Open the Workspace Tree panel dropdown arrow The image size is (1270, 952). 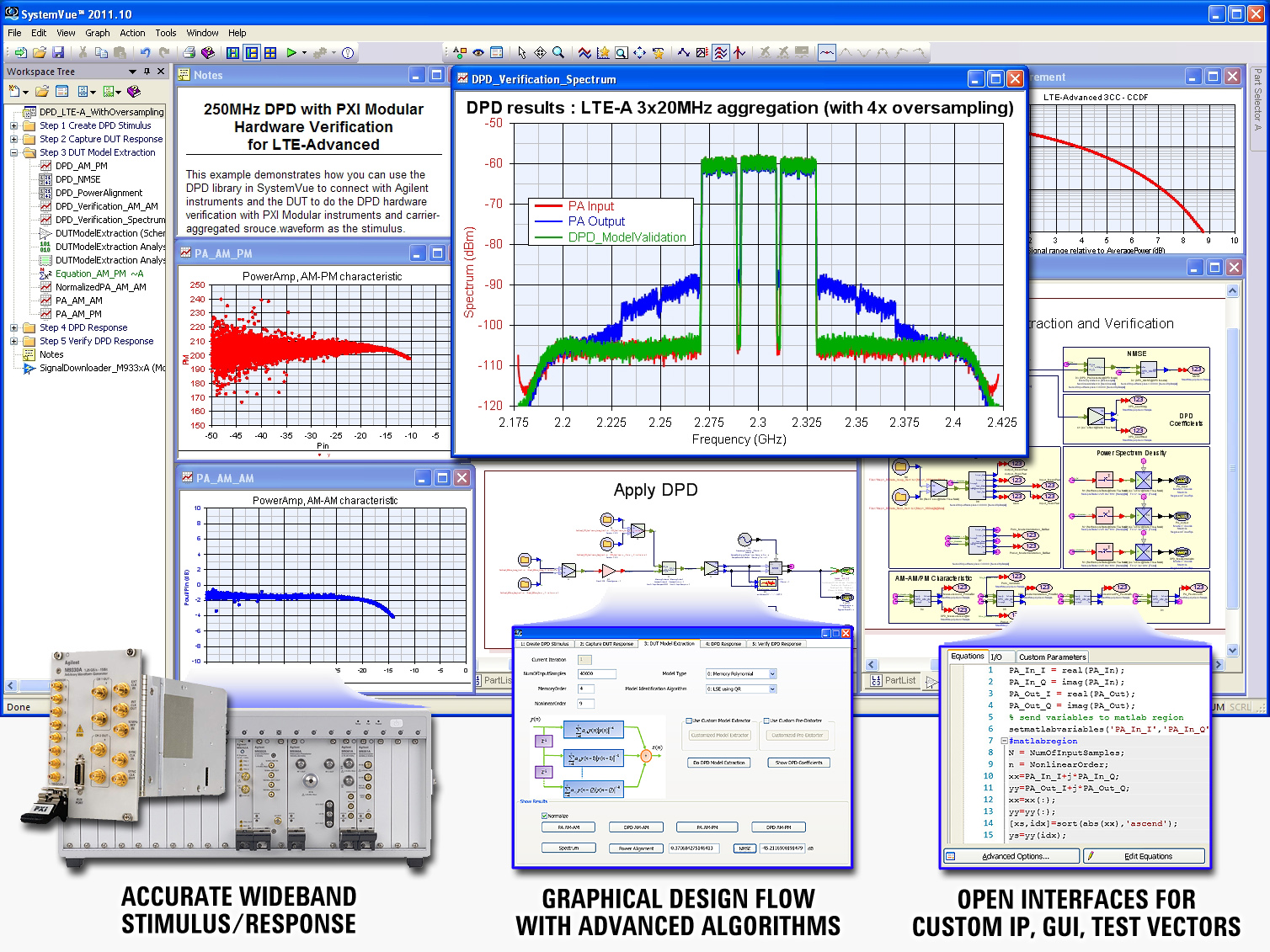point(132,72)
